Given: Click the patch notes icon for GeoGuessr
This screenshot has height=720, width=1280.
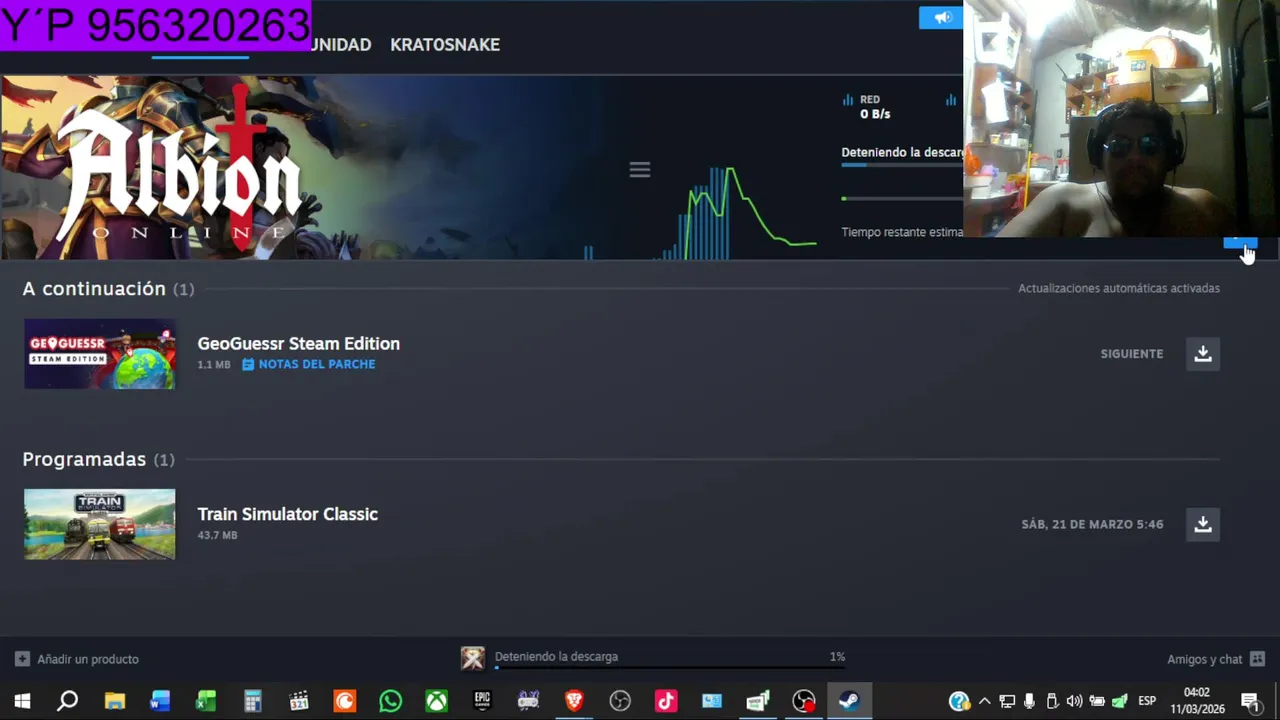Looking at the screenshot, I should [248, 365].
